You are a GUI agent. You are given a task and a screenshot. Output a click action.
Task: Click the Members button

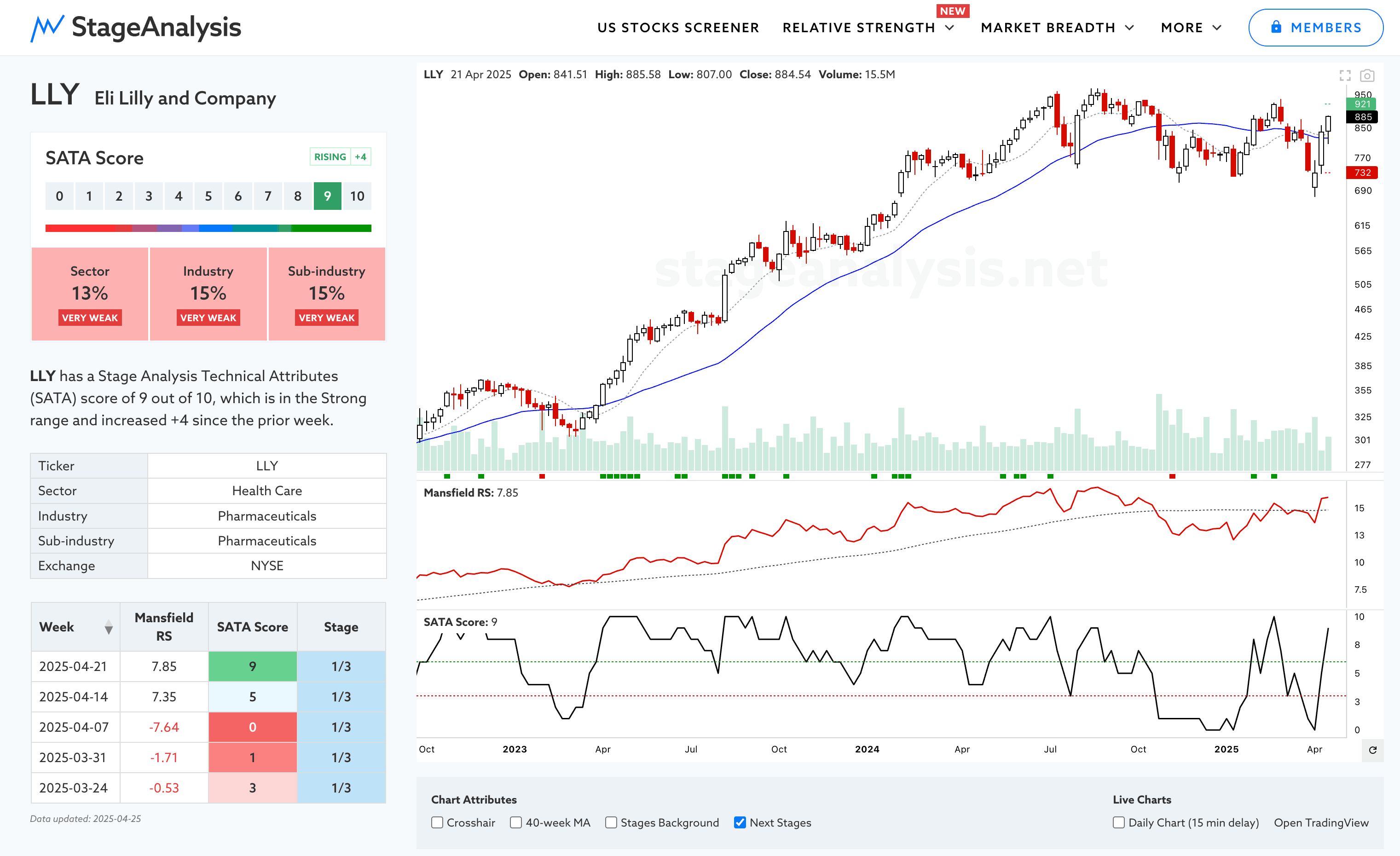1315,27
